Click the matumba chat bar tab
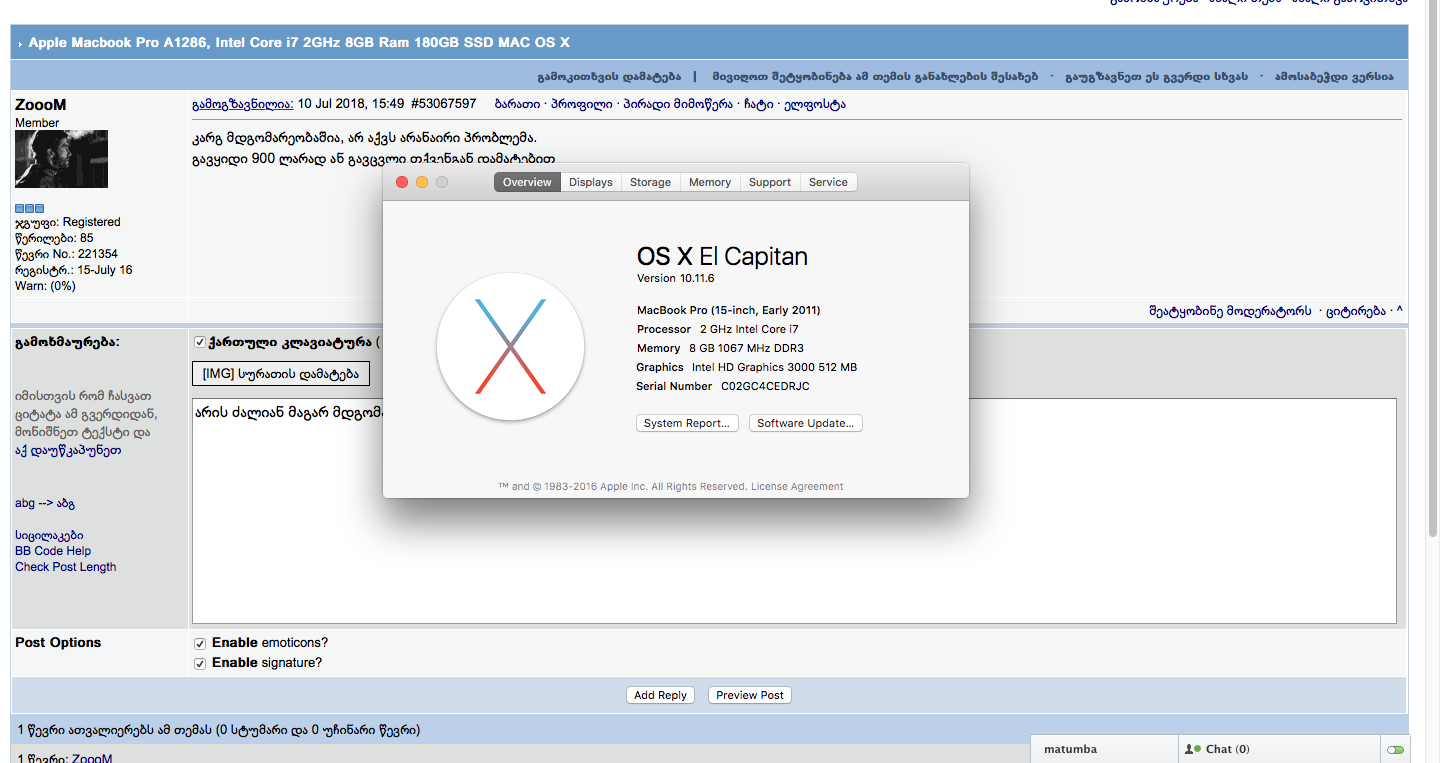 pos(1104,749)
